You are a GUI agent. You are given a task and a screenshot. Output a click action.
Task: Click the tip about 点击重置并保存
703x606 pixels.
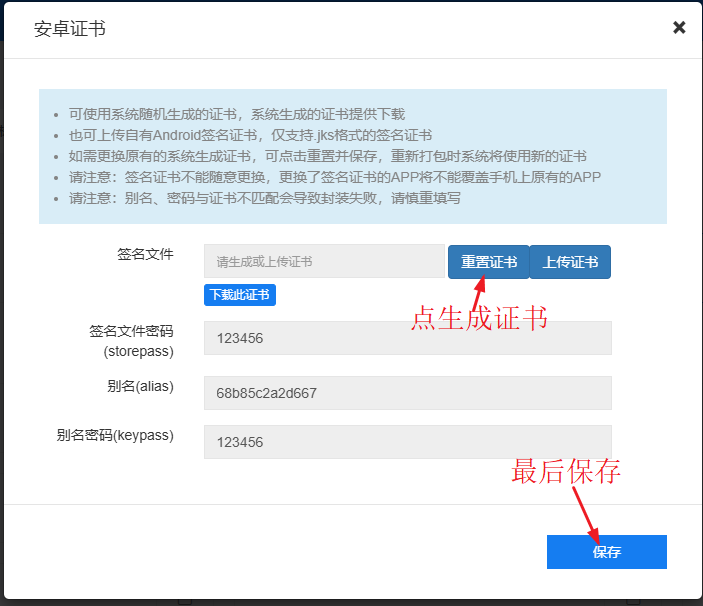click(327, 156)
